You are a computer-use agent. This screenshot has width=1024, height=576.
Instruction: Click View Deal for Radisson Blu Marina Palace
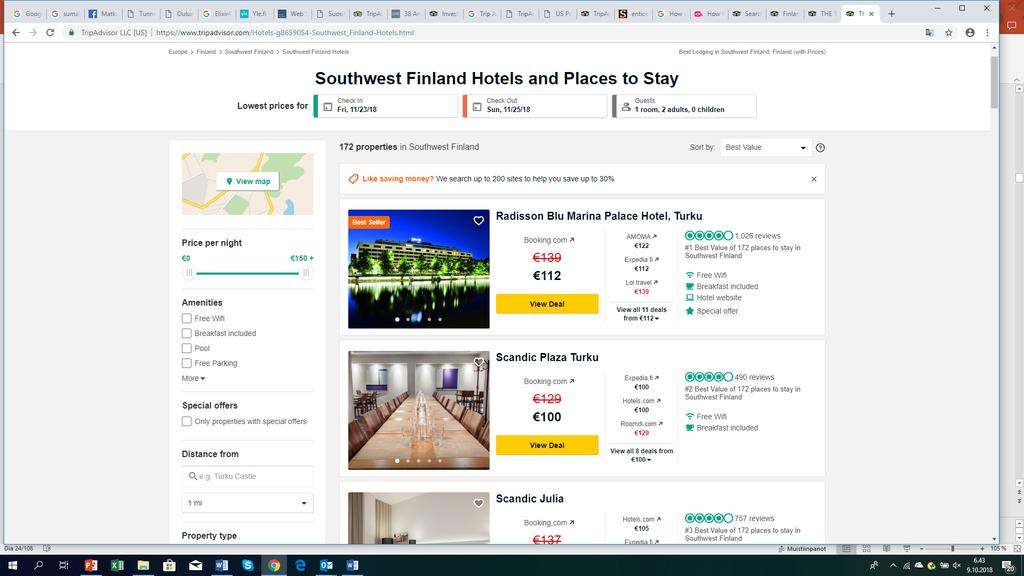pos(547,304)
